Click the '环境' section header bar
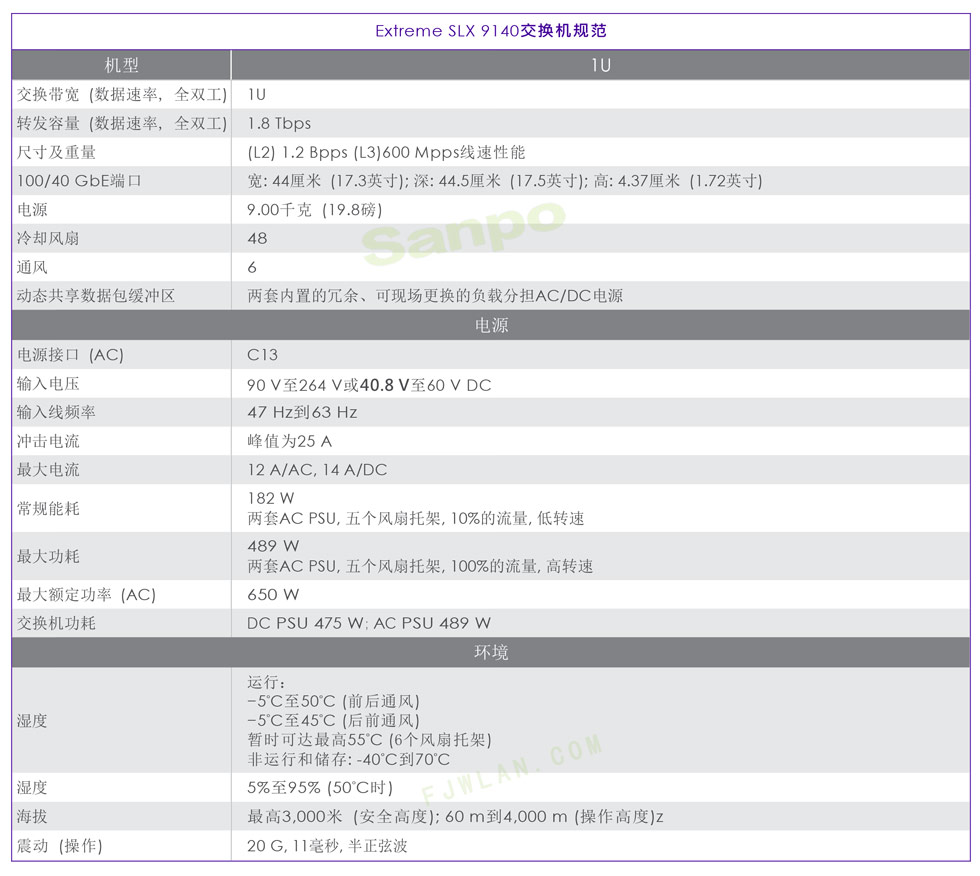This screenshot has height=876, width=980. click(491, 652)
